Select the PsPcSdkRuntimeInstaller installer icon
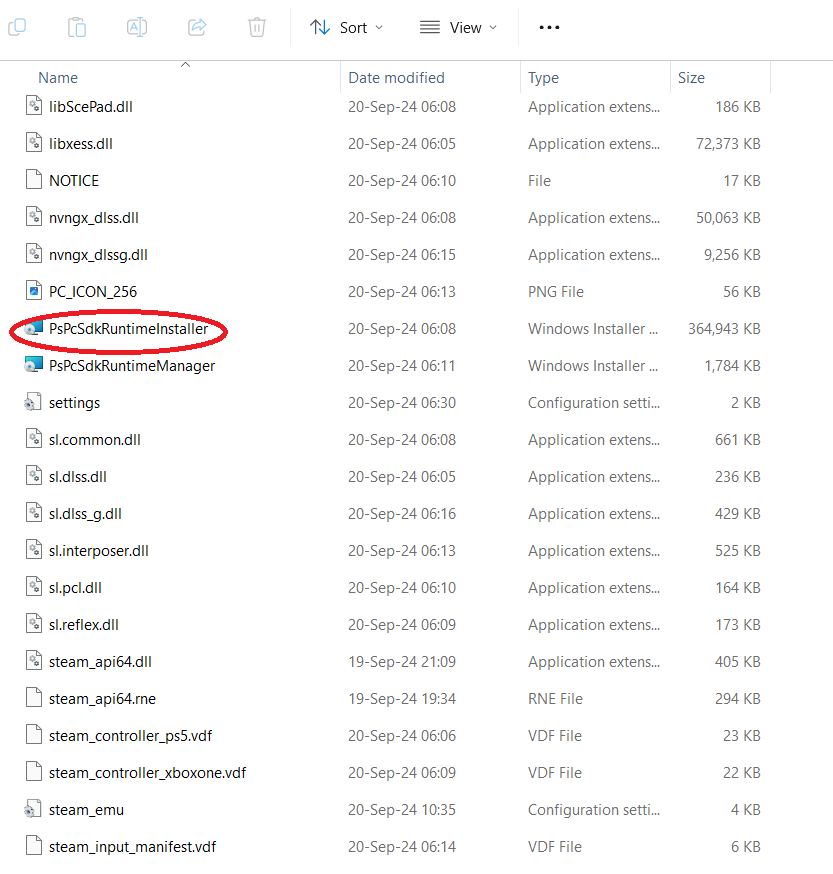 (x=33, y=328)
